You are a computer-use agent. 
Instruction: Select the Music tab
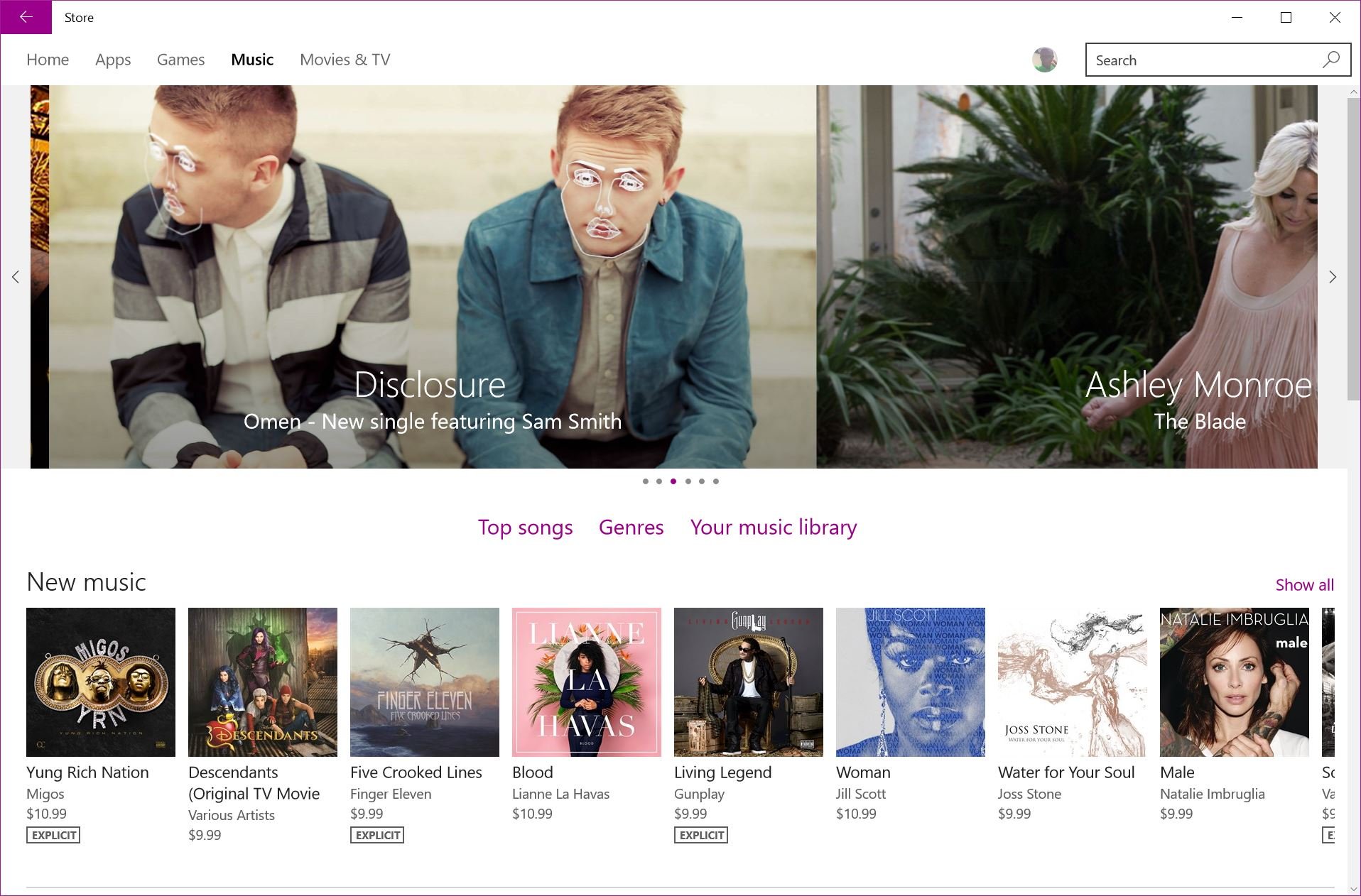click(x=252, y=60)
